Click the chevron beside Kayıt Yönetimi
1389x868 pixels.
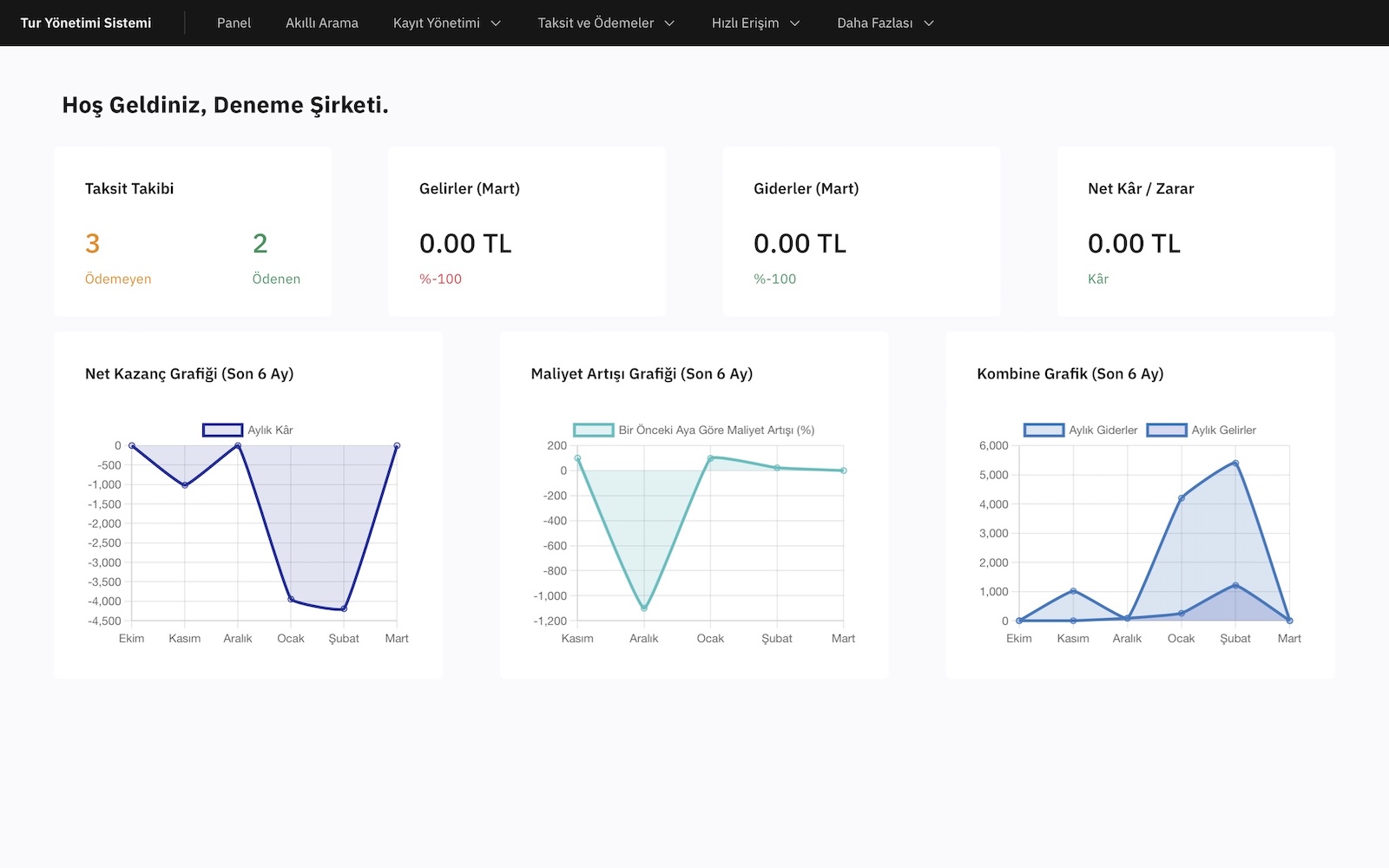coord(497,24)
